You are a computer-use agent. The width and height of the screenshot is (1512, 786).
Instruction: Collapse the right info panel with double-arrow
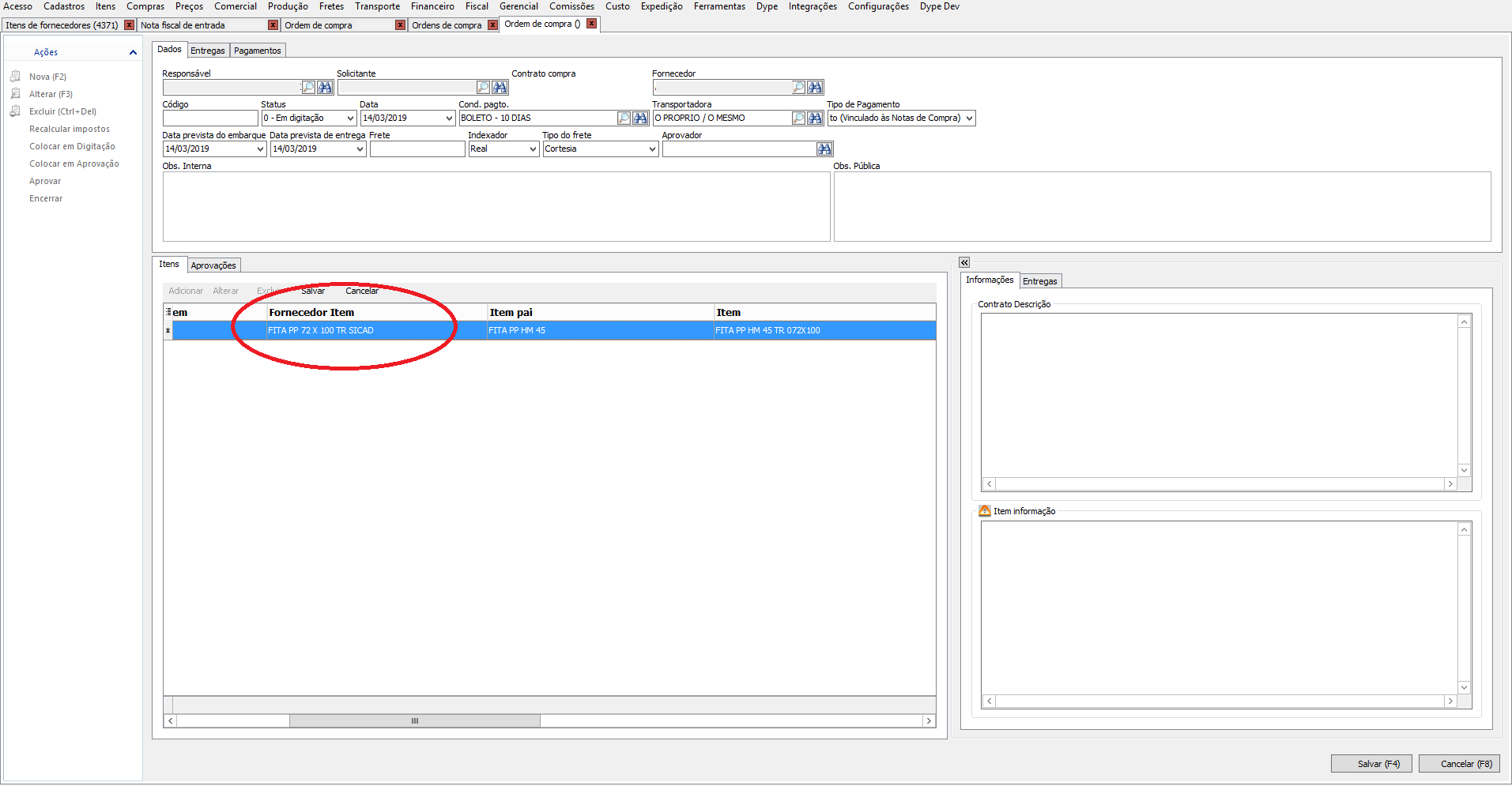point(964,262)
